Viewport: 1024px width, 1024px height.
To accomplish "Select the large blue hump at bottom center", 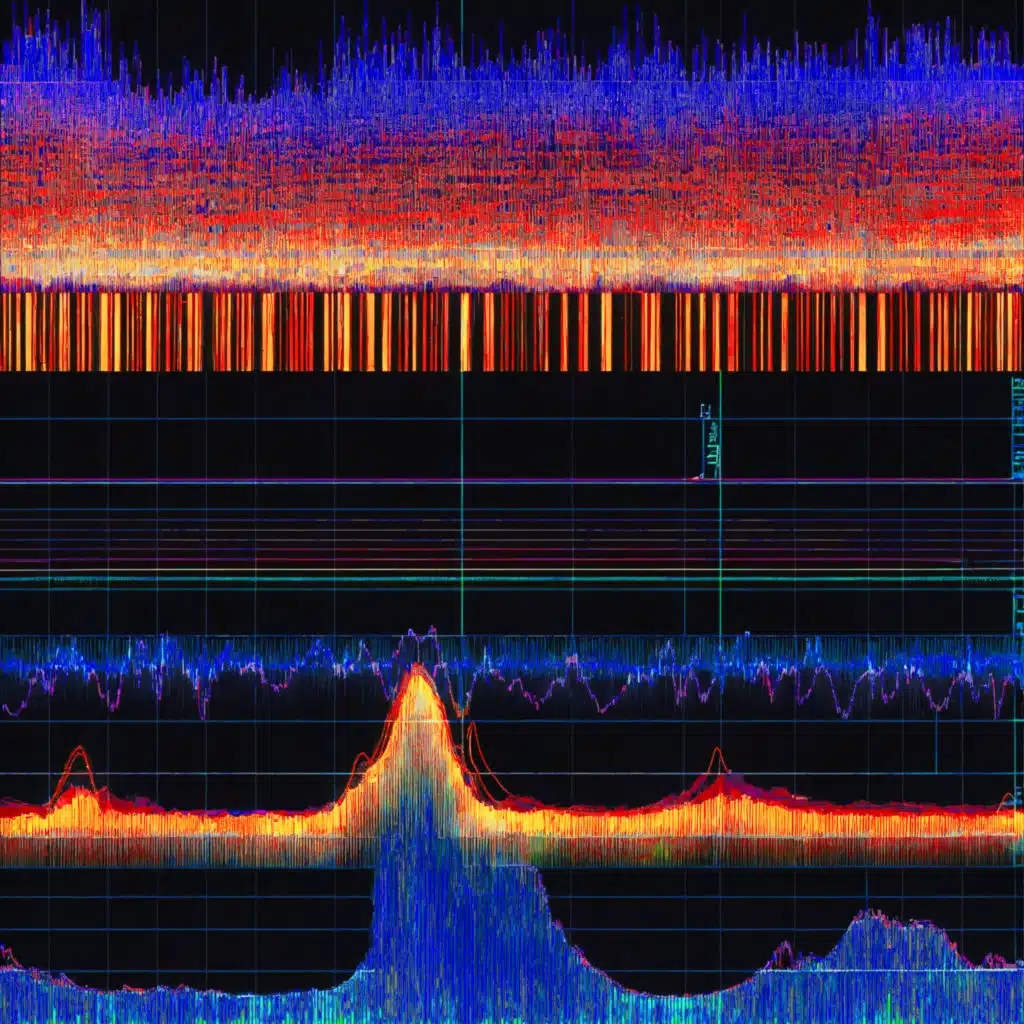I will tap(455, 930).
